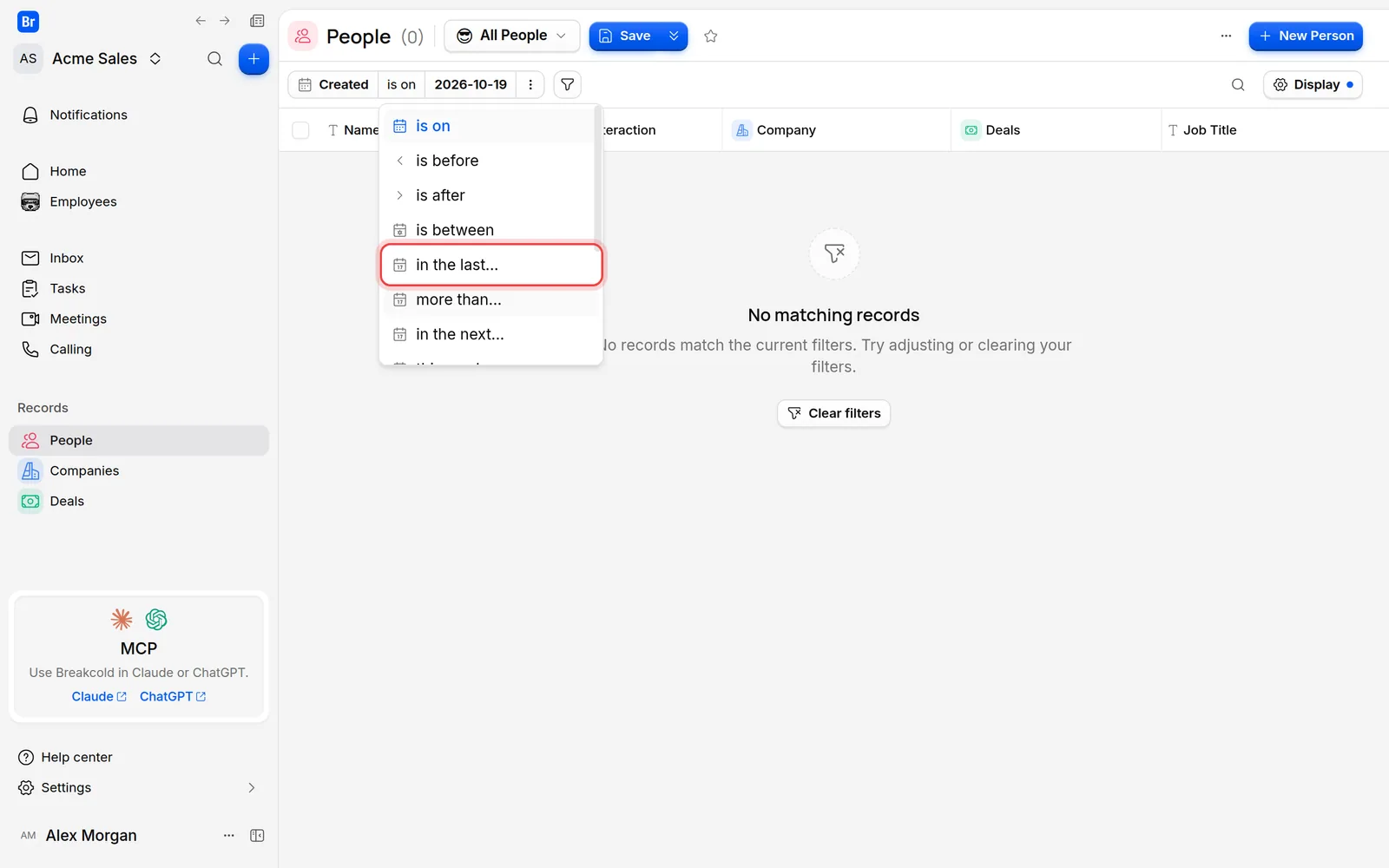Open the add filter funnel icon
Viewport: 1389px width, 868px height.
point(567,84)
